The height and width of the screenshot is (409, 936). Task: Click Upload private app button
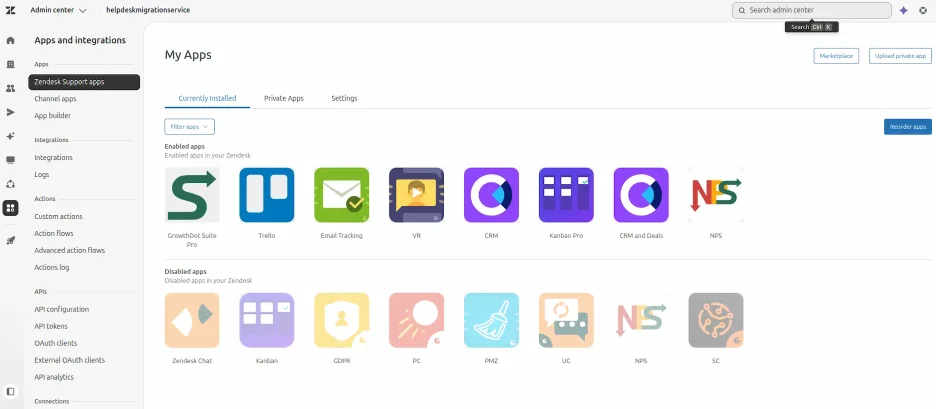tap(900, 56)
